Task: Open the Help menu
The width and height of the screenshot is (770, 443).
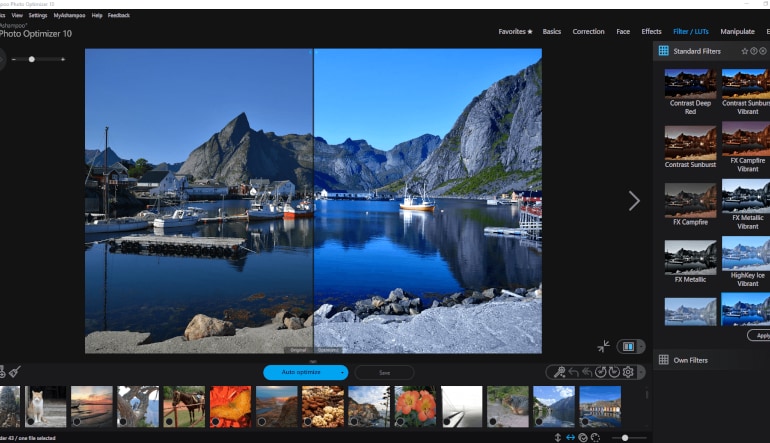Action: coord(97,15)
